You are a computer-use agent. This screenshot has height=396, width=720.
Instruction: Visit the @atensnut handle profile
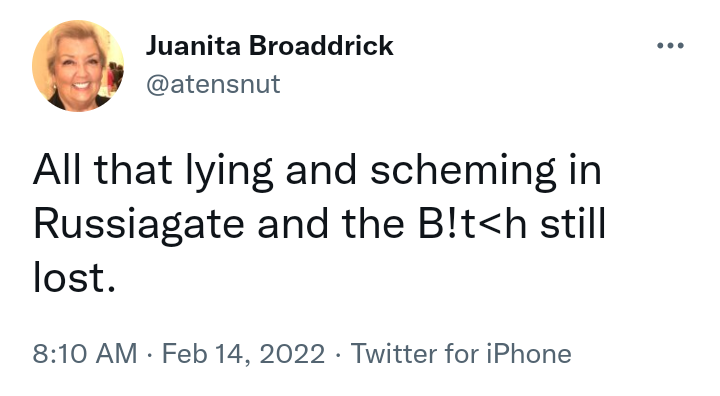click(213, 84)
